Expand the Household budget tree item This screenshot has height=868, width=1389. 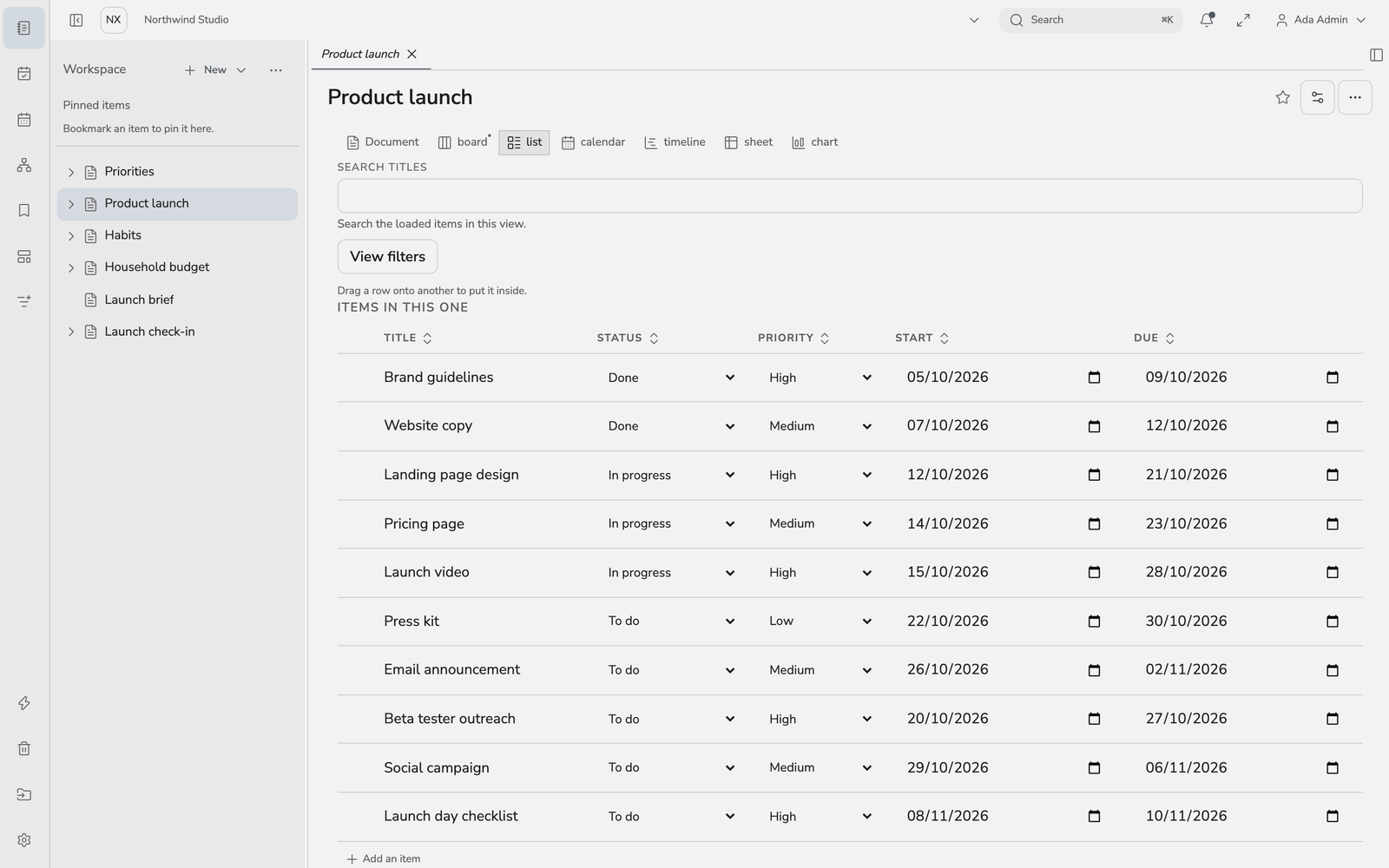[x=71, y=267]
